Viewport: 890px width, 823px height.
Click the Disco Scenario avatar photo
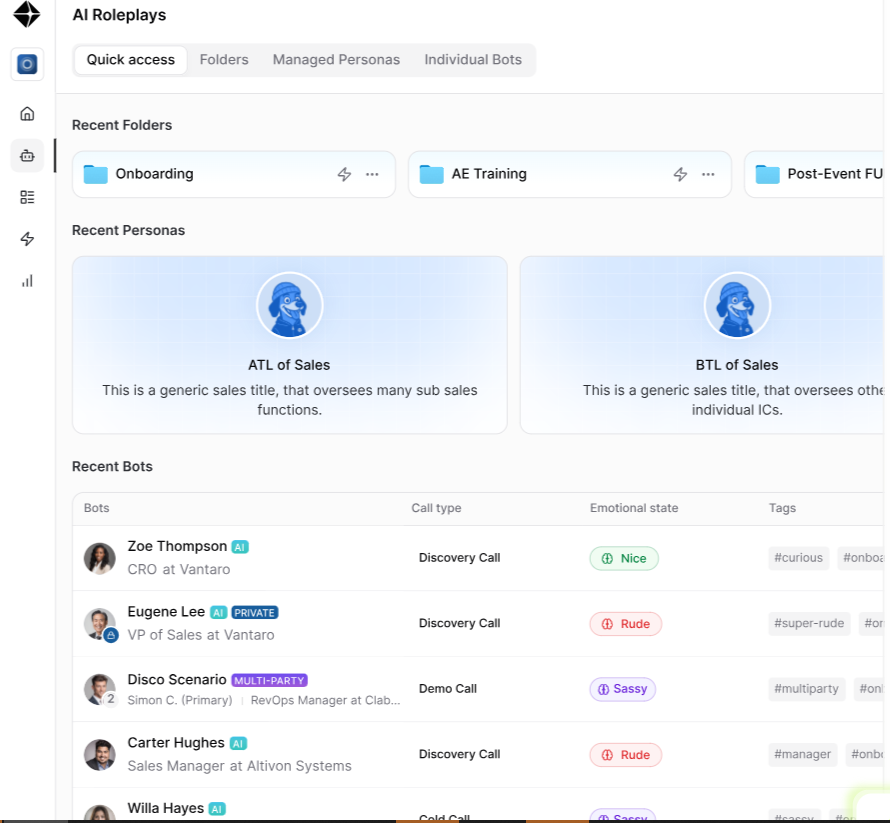99,689
